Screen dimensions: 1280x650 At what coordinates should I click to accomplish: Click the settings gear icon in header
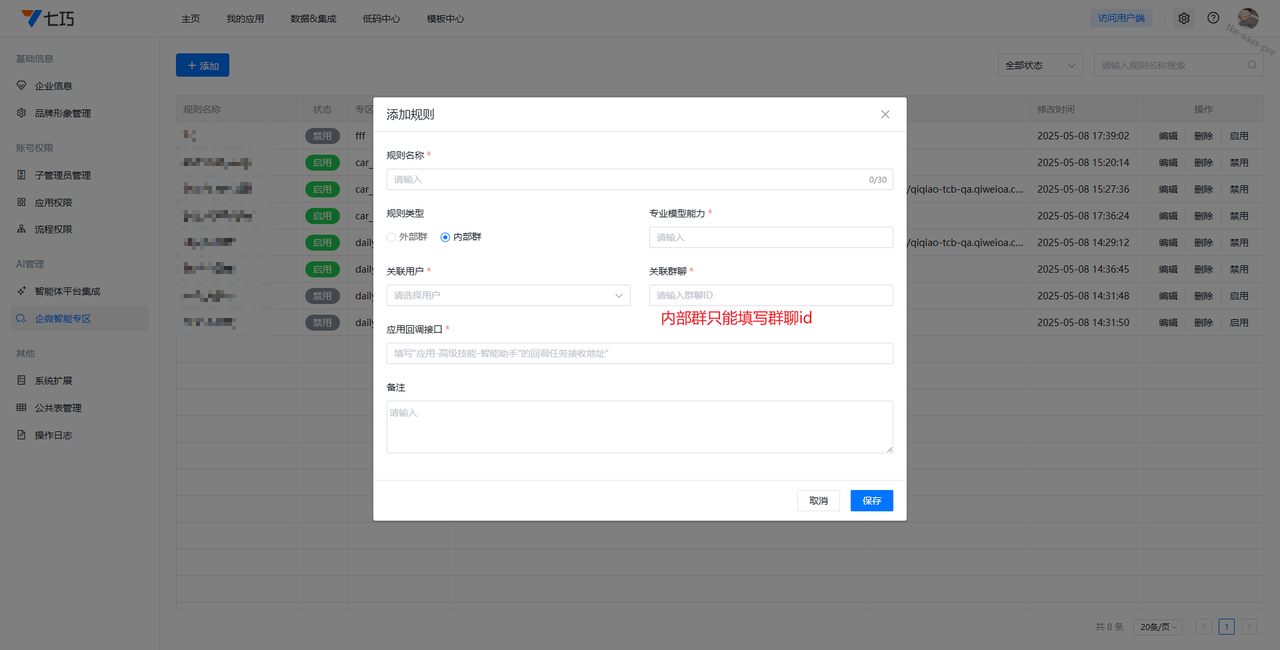coord(1184,18)
